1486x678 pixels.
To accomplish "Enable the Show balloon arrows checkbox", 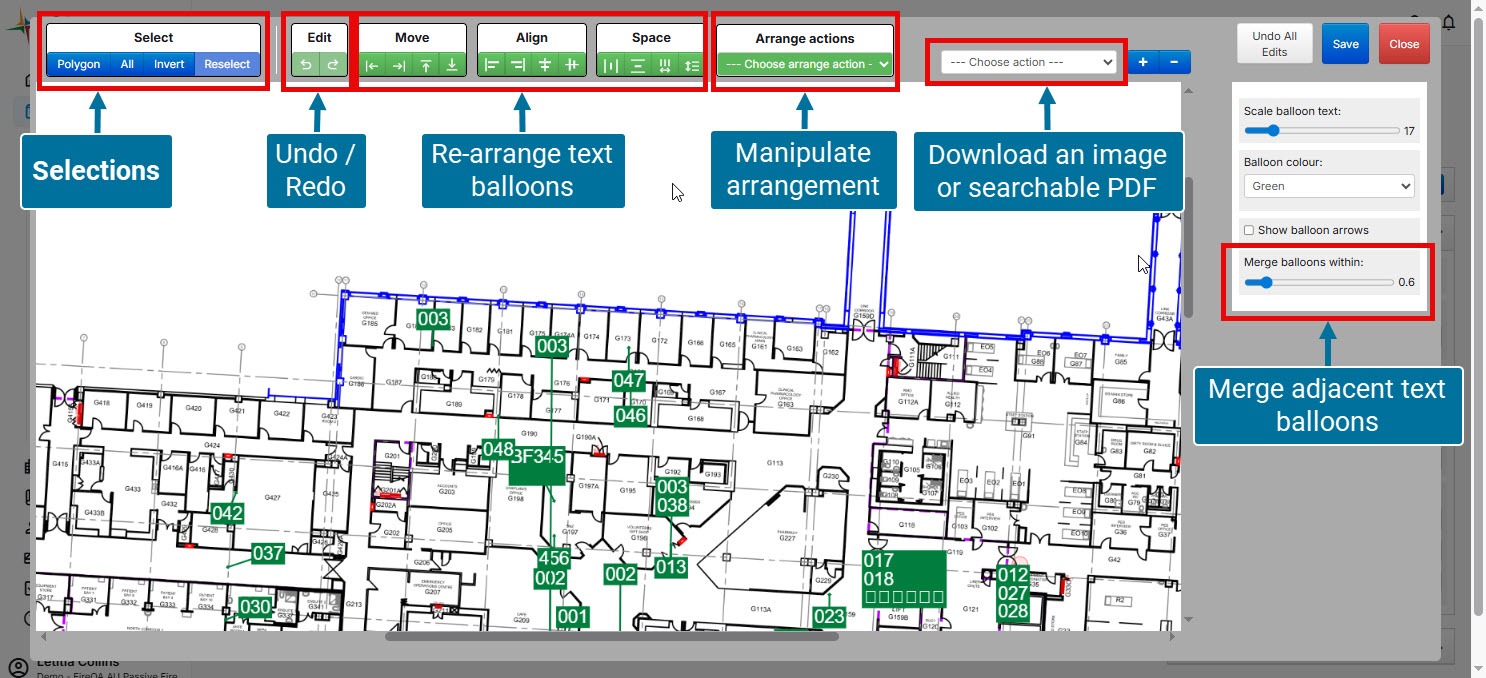I will (1248, 230).
